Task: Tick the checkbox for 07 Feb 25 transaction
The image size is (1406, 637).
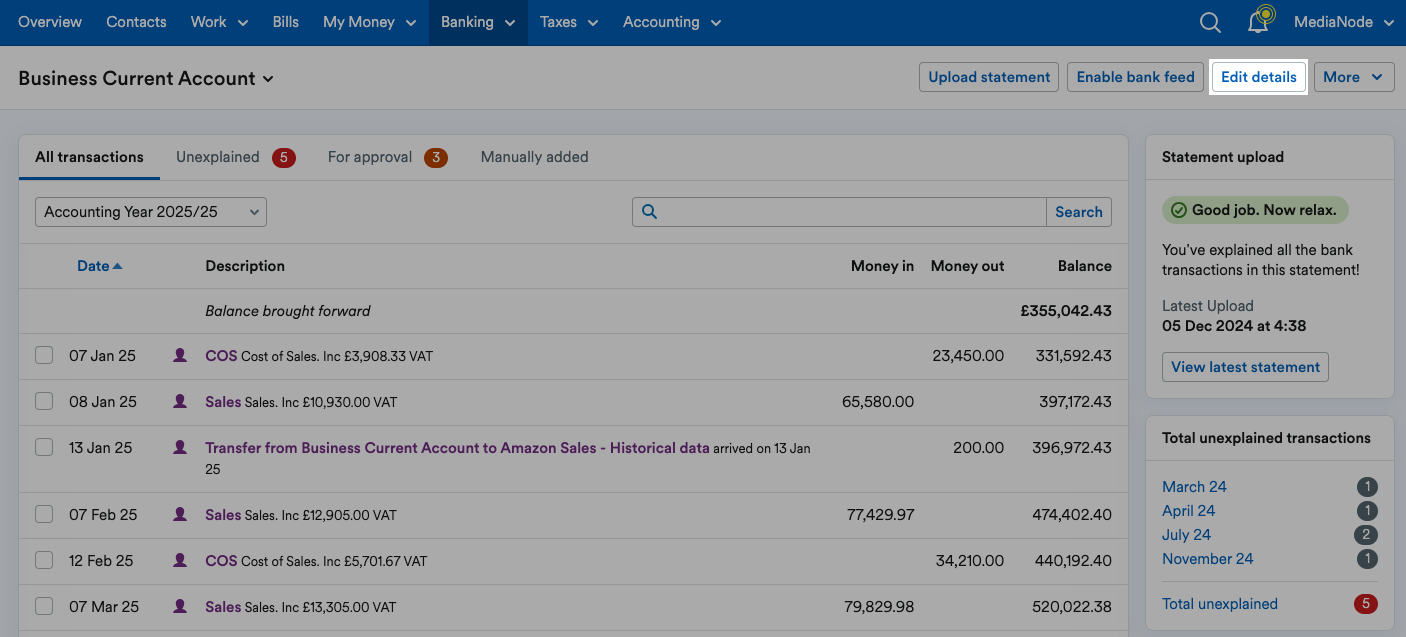Action: pos(44,514)
